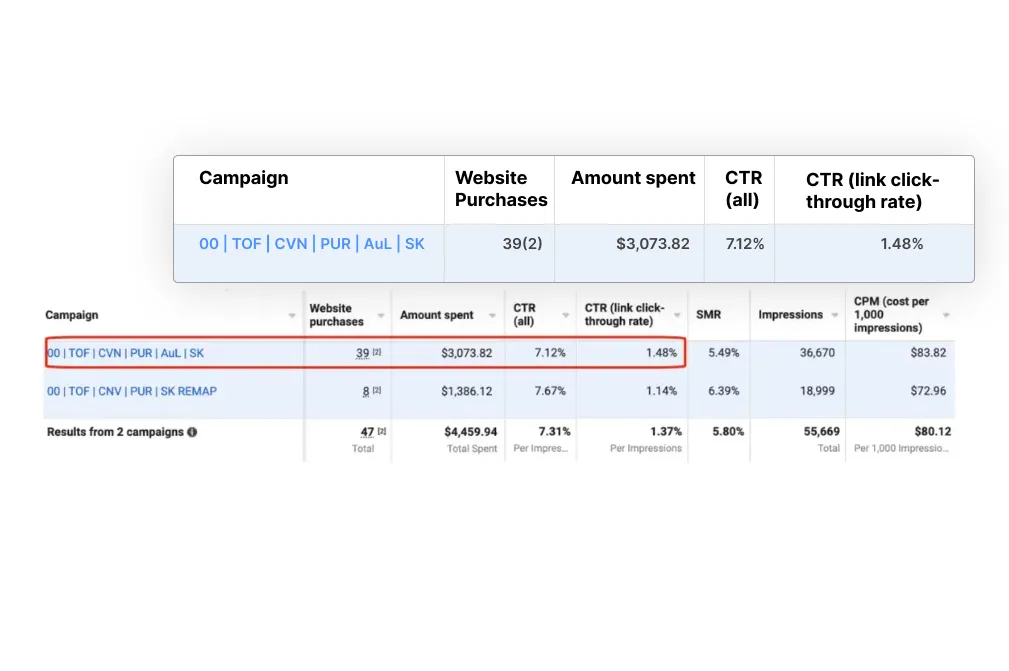
Task: Click the enlarged campaign name link in callout
Action: click(x=311, y=244)
